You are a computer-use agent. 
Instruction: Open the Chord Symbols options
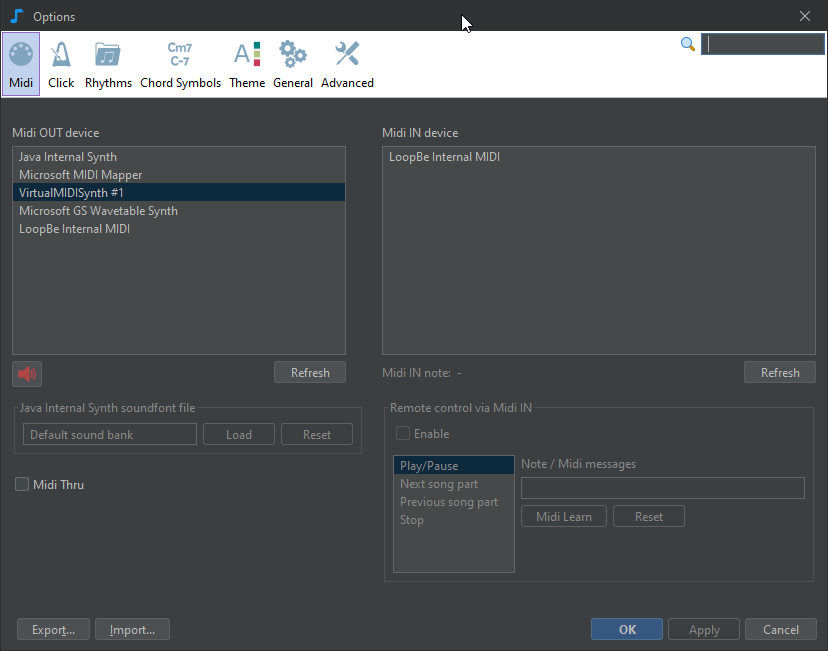(180, 64)
